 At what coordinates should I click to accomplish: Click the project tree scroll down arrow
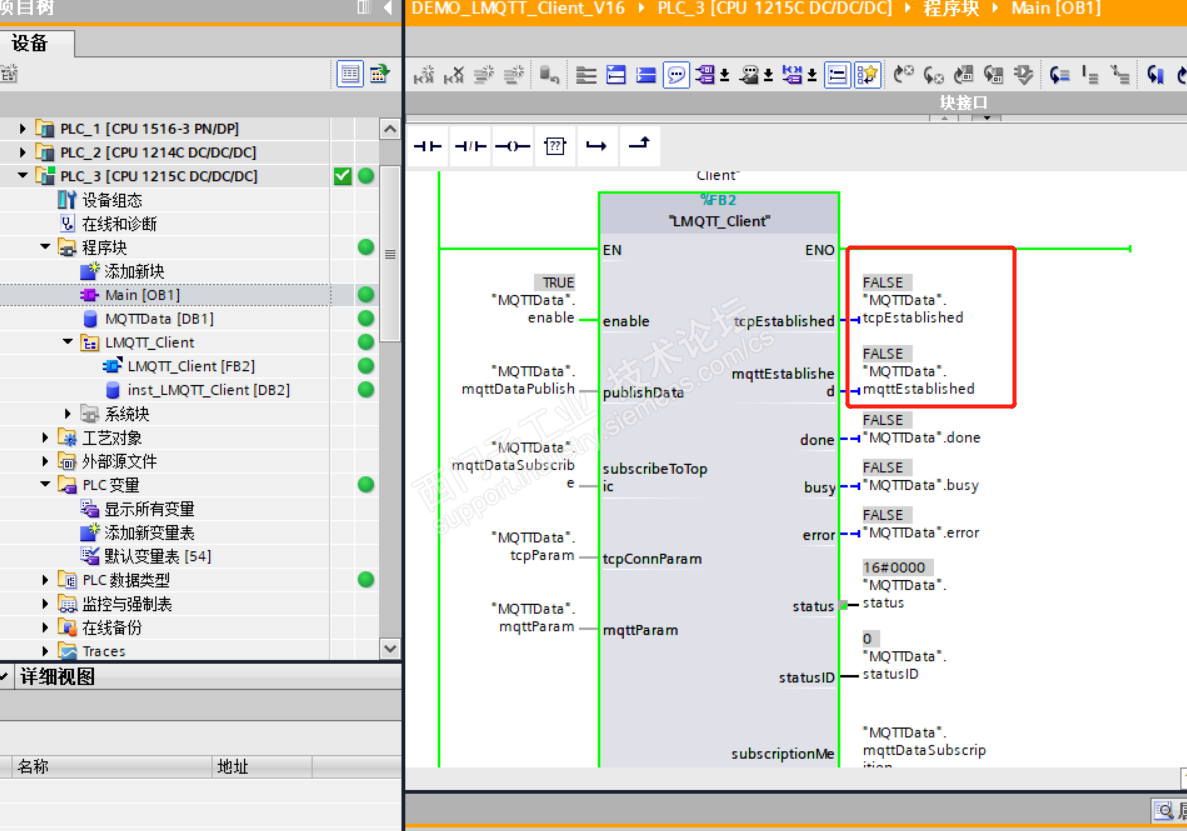(390, 649)
